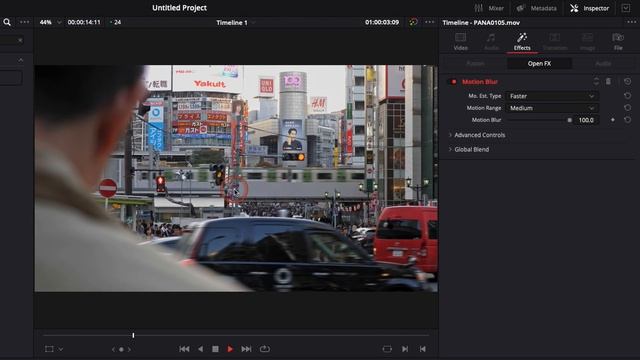This screenshot has height=360, width=640.
Task: Select the Fusion effects sub-tab
Action: (476, 64)
